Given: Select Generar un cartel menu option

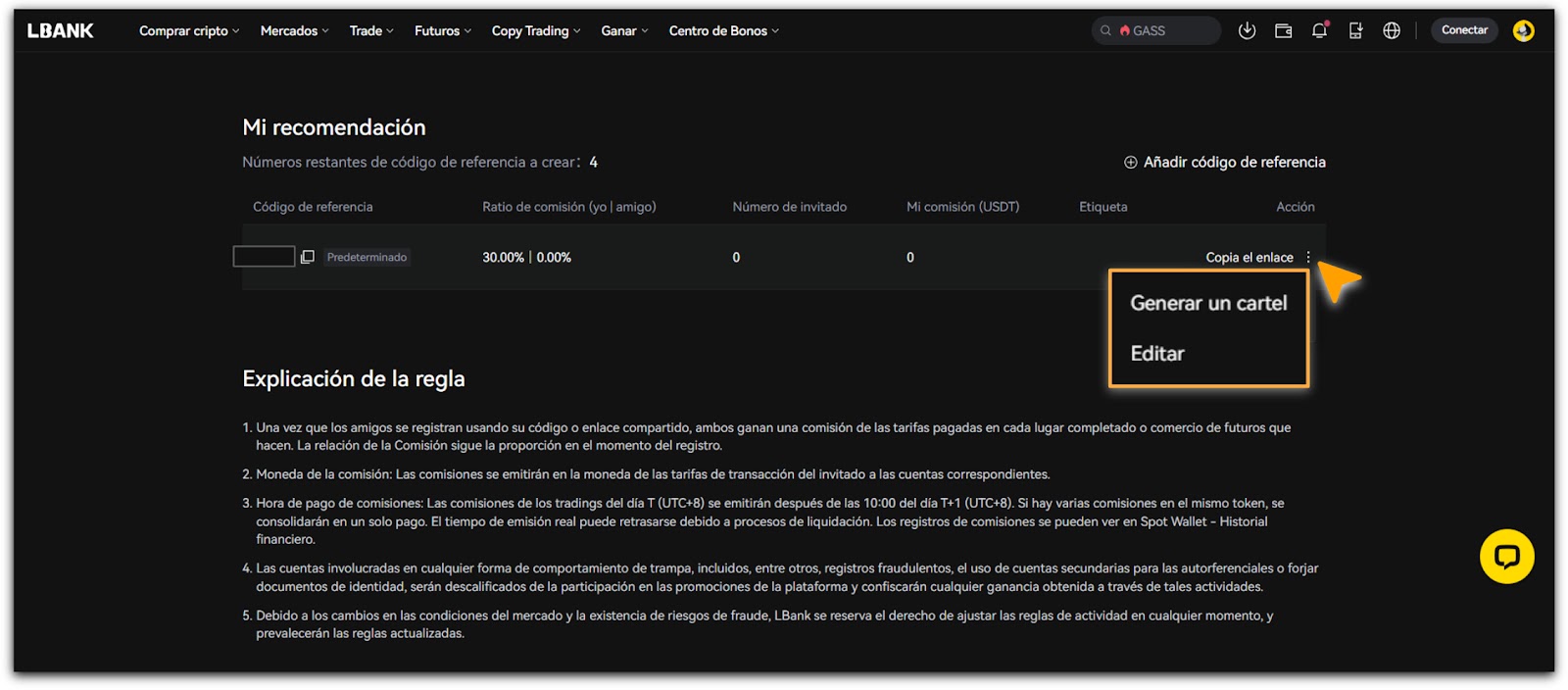Looking at the screenshot, I should pyautogui.click(x=1208, y=303).
